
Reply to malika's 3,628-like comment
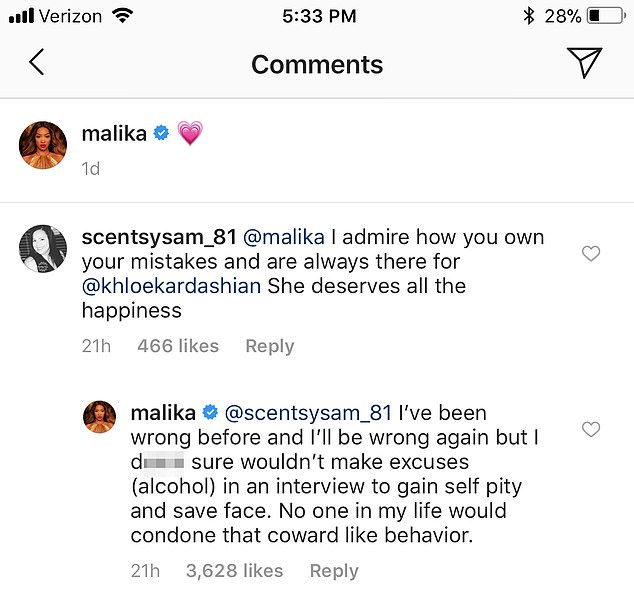pos(334,571)
